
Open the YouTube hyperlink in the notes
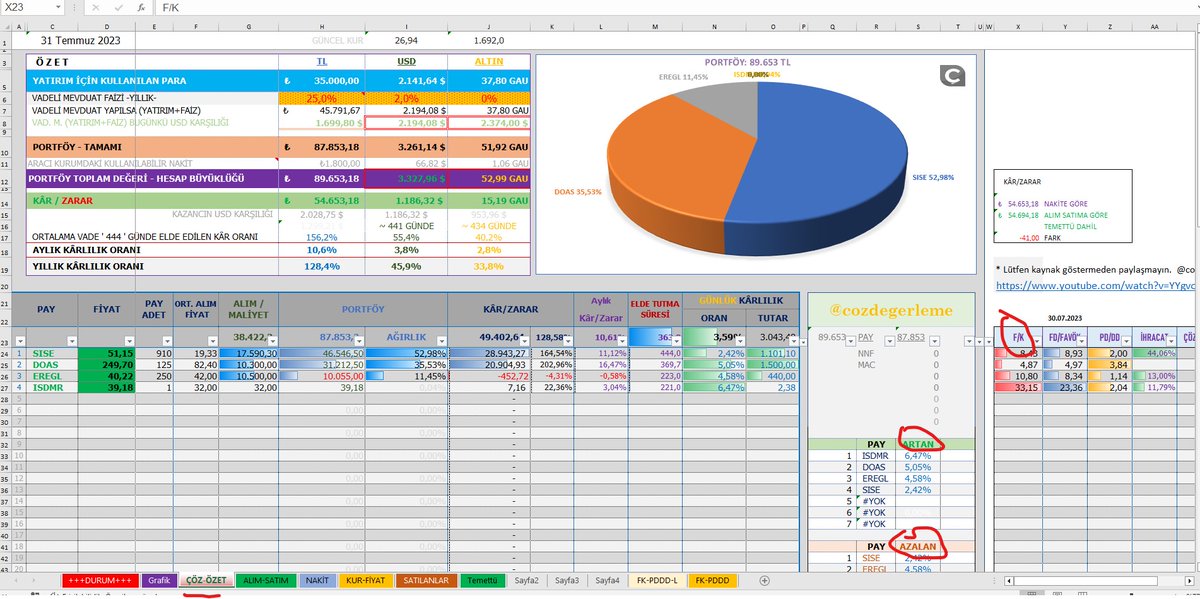pos(1097,286)
